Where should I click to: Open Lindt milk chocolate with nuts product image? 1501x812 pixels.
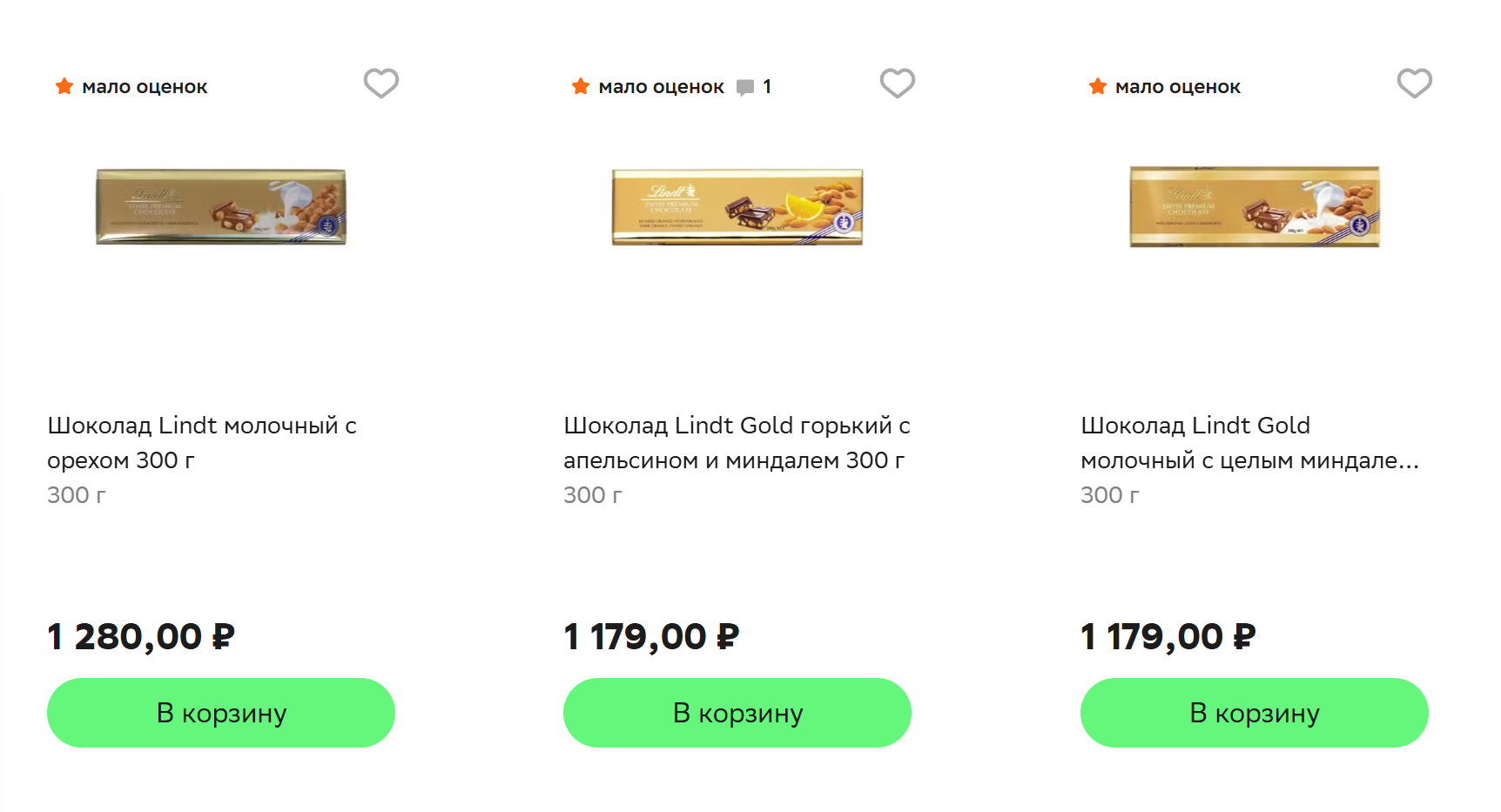(221, 207)
